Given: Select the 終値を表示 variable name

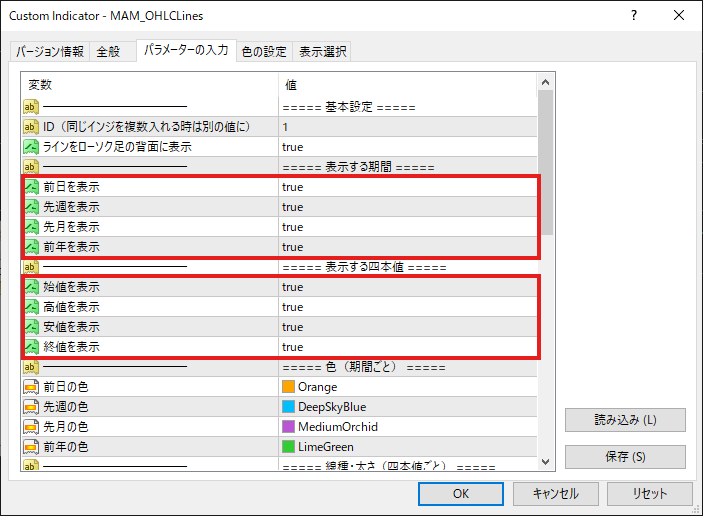Looking at the screenshot, I should point(71,347).
